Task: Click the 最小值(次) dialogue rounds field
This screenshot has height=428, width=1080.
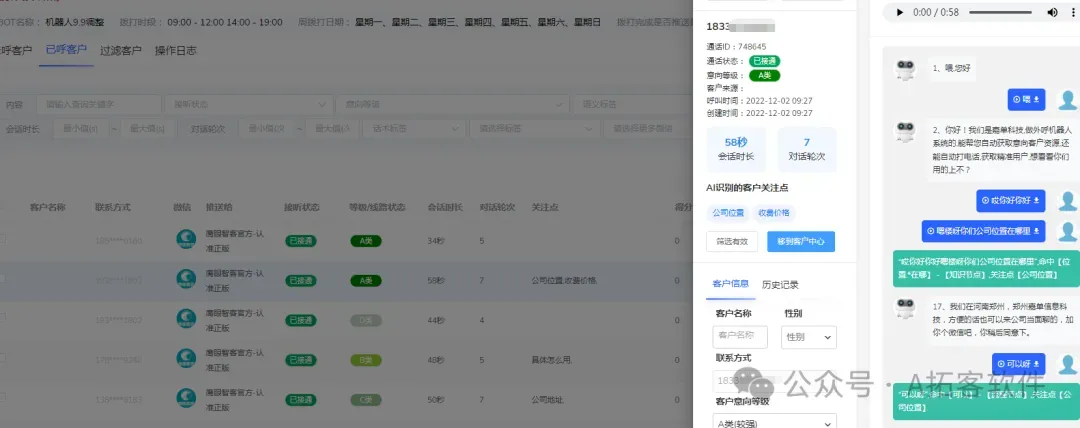Action: (x=267, y=129)
